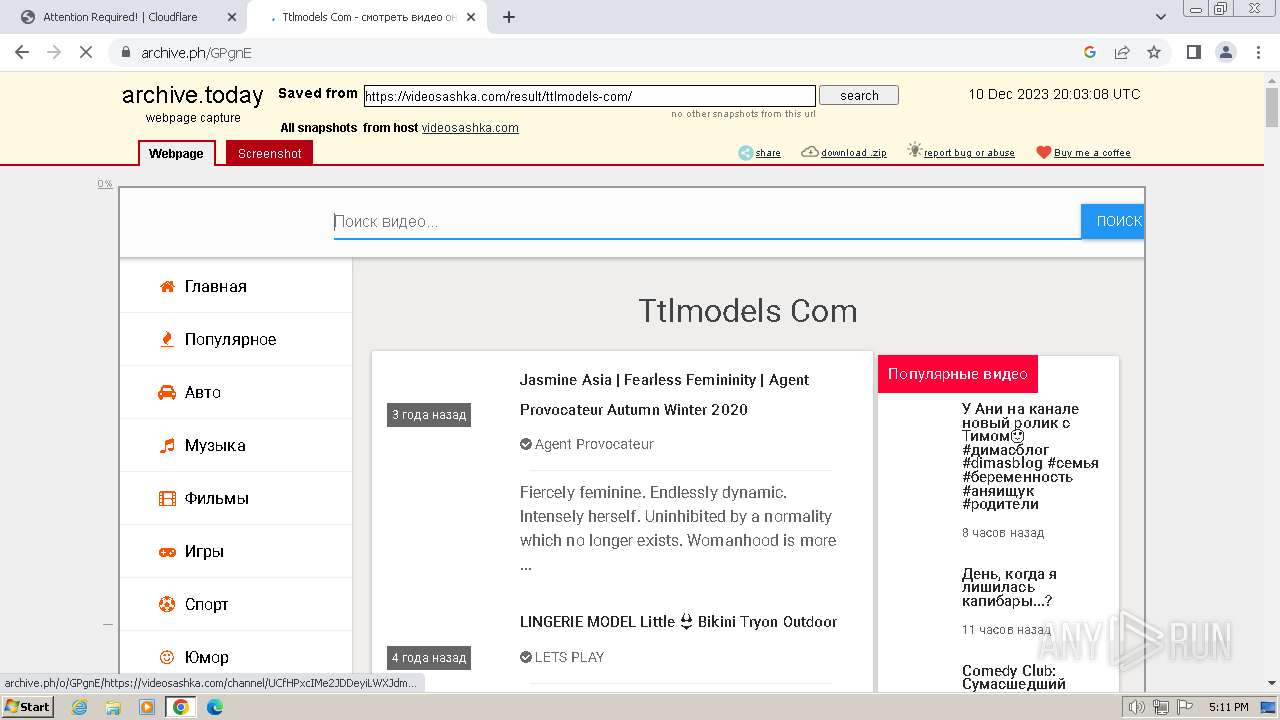Screen dimensions: 1280x720
Task: Click the bug report lightbulb icon
Action: point(914,150)
